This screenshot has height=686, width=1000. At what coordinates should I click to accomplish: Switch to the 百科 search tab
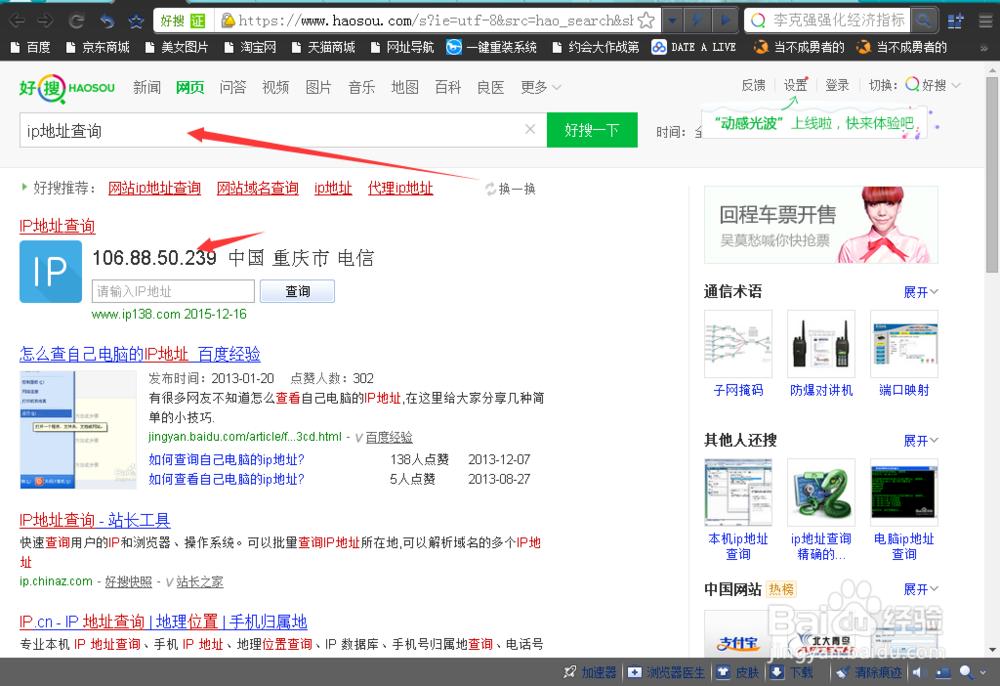pos(448,87)
